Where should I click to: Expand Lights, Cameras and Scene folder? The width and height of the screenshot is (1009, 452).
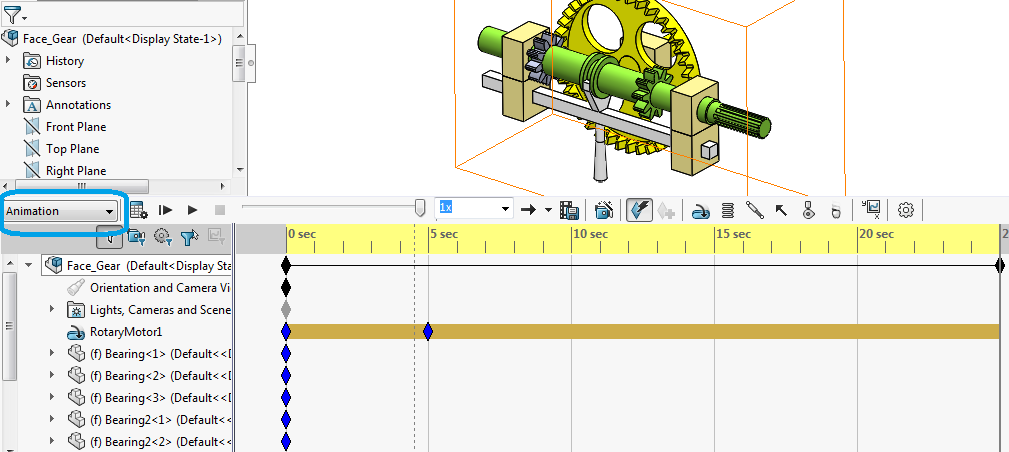[52, 310]
